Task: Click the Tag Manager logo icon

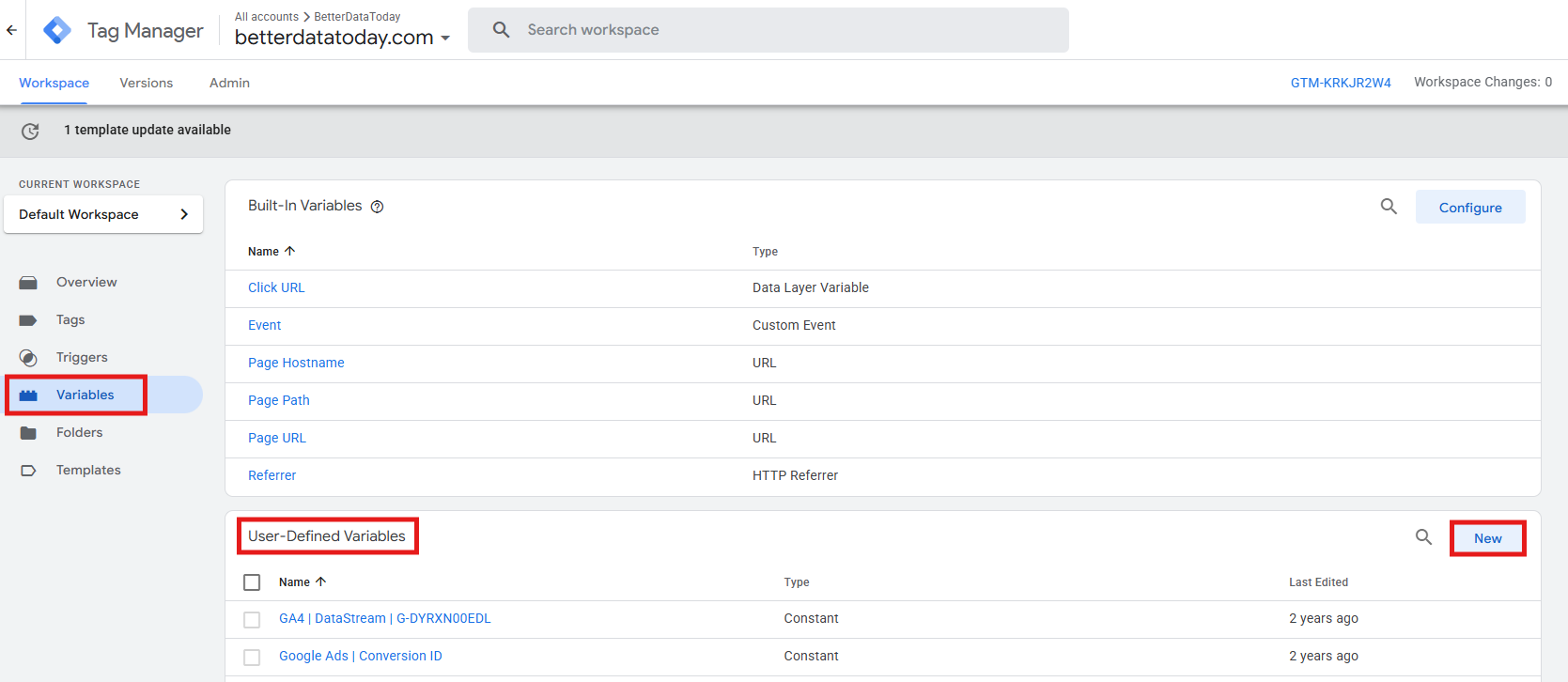Action: point(57,30)
